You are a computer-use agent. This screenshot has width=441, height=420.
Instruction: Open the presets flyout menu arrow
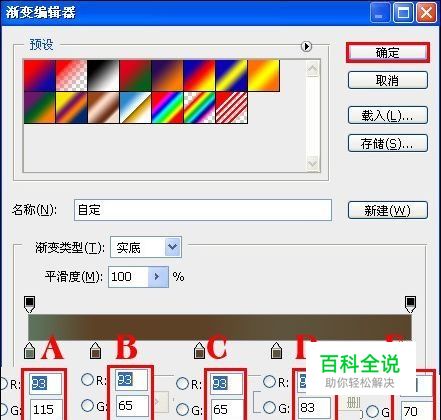[x=306, y=46]
